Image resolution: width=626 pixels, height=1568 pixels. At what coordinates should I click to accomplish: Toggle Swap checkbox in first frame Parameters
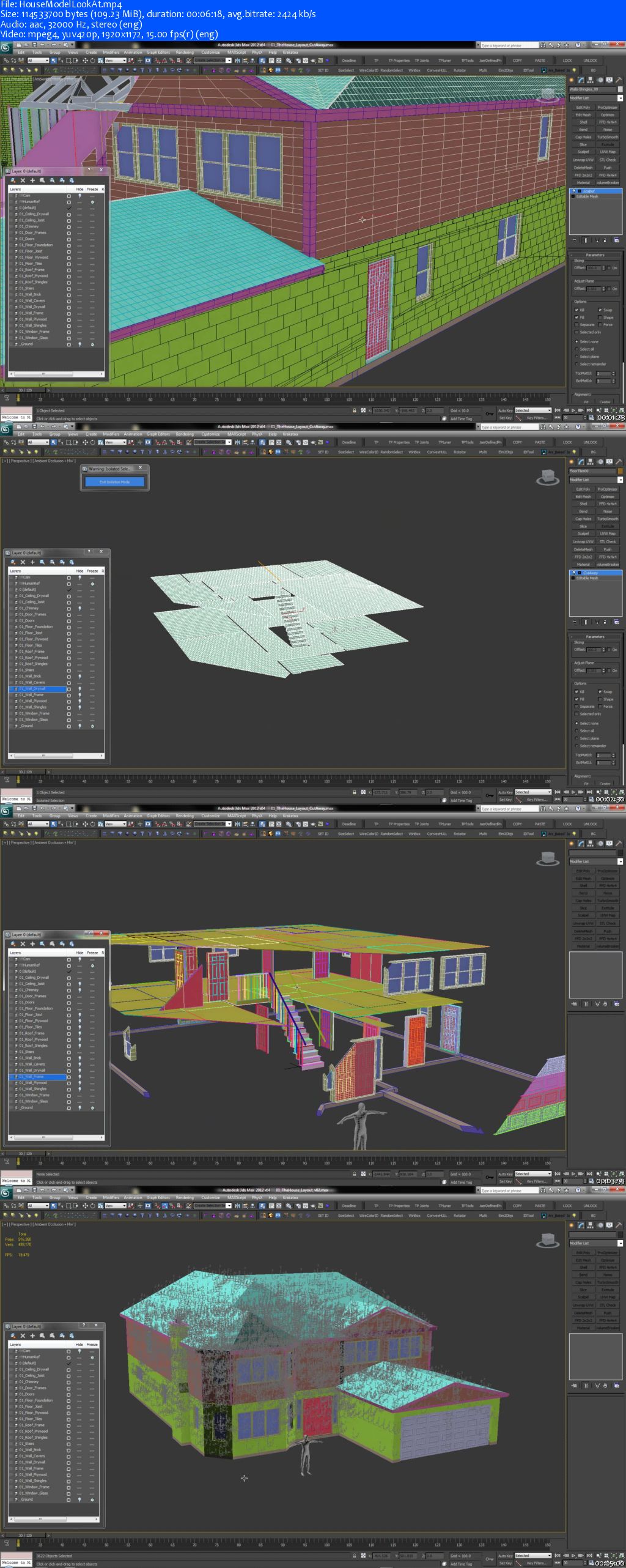[x=600, y=310]
